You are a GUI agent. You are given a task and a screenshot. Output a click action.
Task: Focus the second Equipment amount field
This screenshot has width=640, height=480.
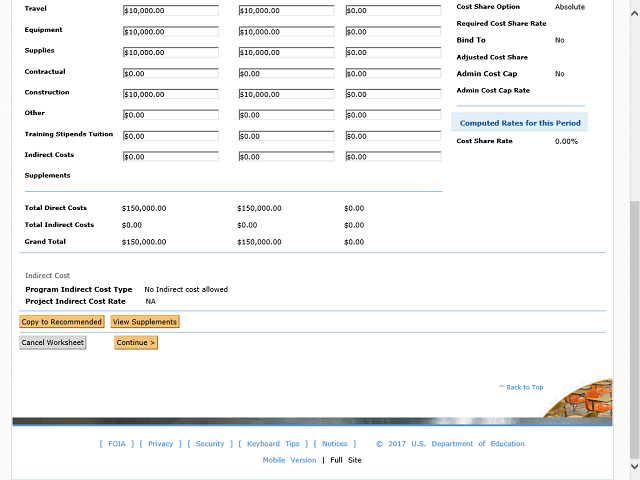point(286,32)
